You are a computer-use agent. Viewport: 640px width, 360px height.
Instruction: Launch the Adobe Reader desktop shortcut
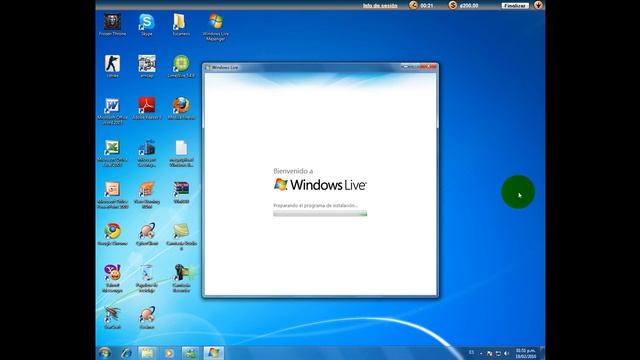coord(147,108)
